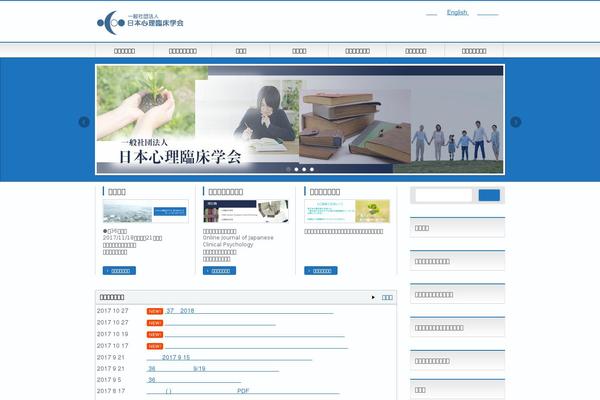Click 'Online Journal of Japanese Clinical Psychology' text
600x400 pixels.
coord(238,241)
